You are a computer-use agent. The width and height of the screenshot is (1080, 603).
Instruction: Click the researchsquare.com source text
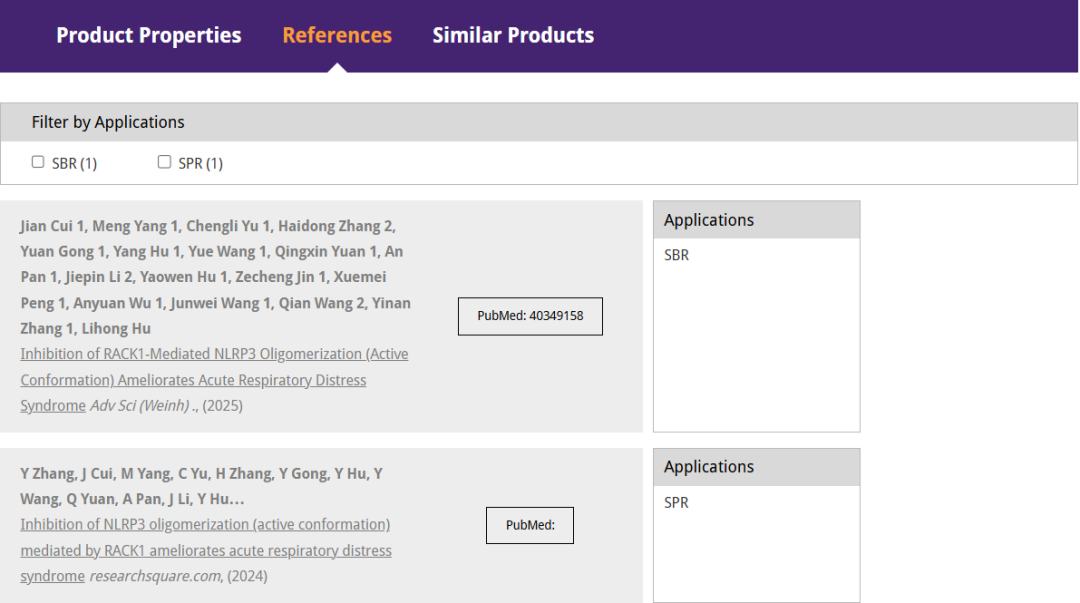tap(155, 576)
